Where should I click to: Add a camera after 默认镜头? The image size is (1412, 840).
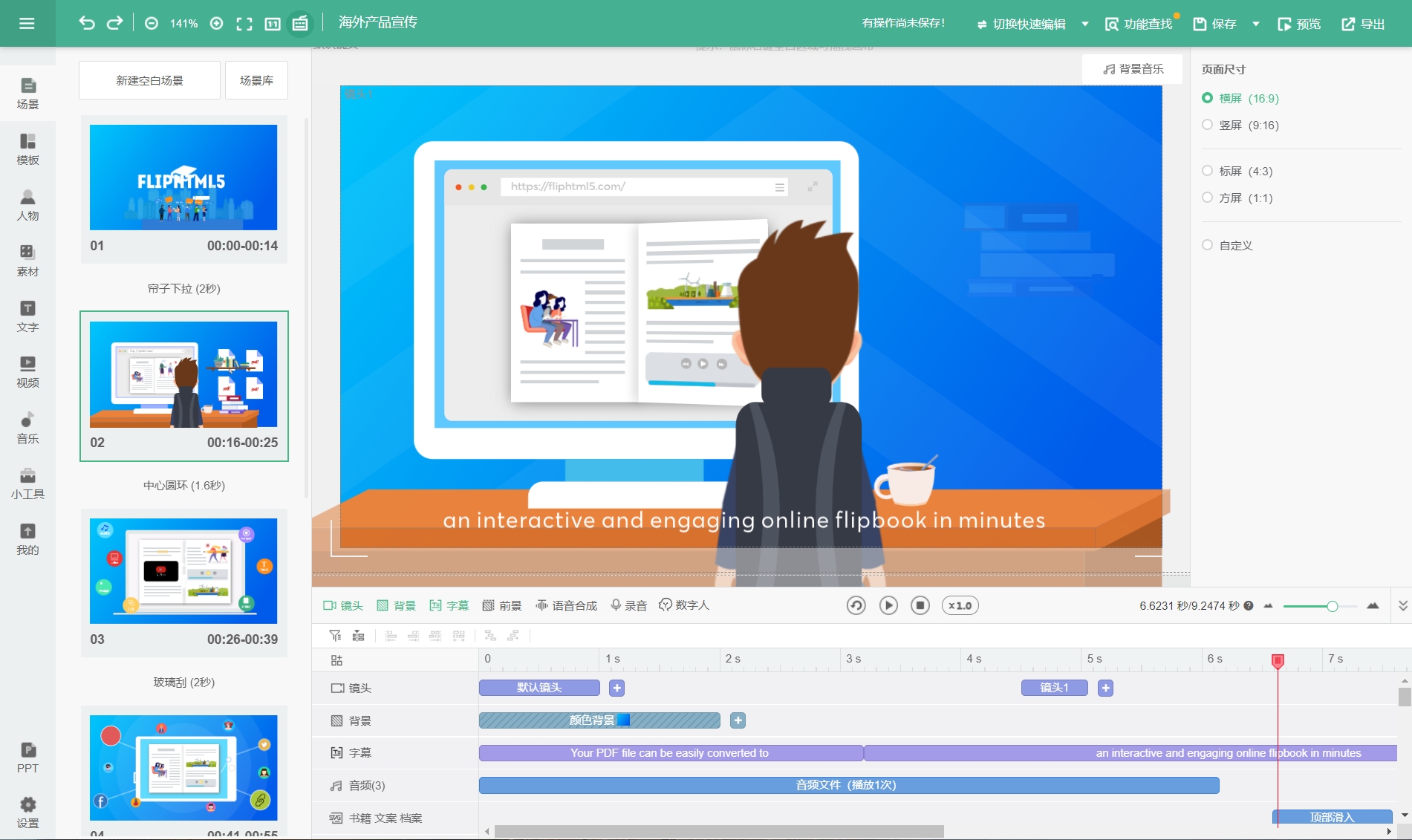tap(616, 688)
